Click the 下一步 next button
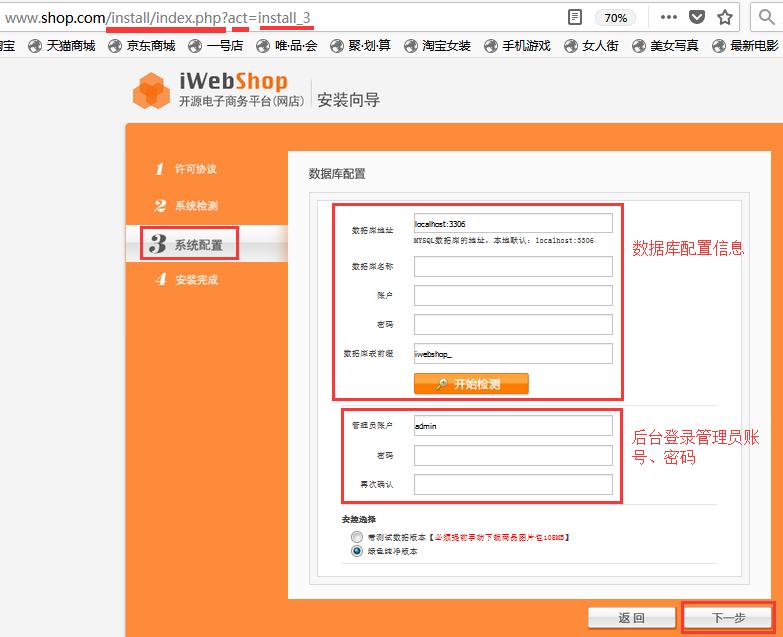The height and width of the screenshot is (637, 783). (x=728, y=618)
